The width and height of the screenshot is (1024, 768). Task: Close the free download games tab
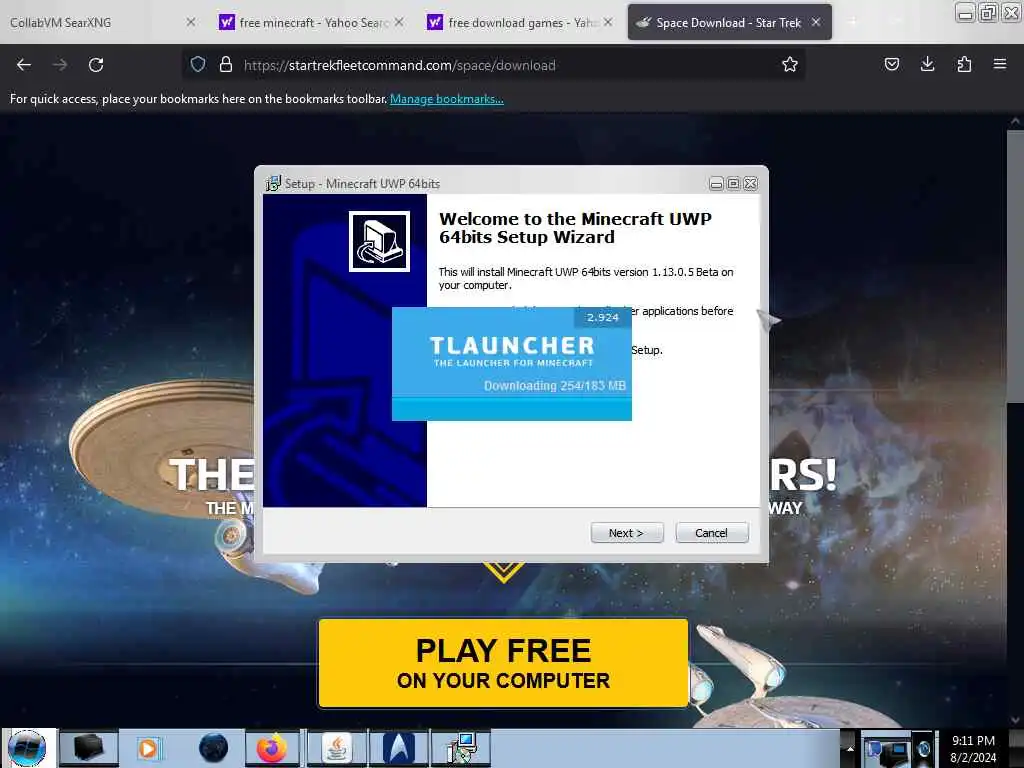[608, 22]
